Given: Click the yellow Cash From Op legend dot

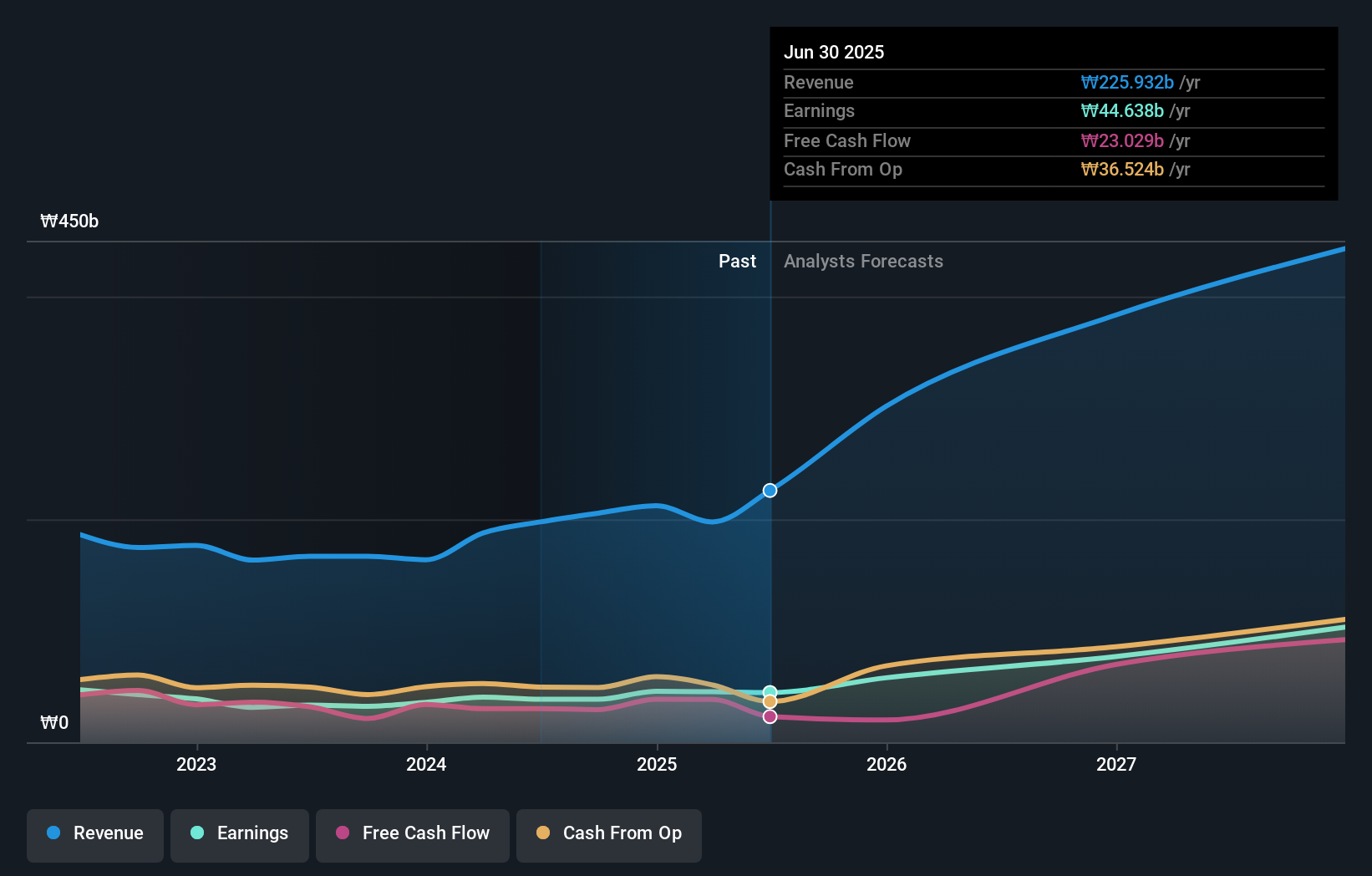Looking at the screenshot, I should pos(544,833).
